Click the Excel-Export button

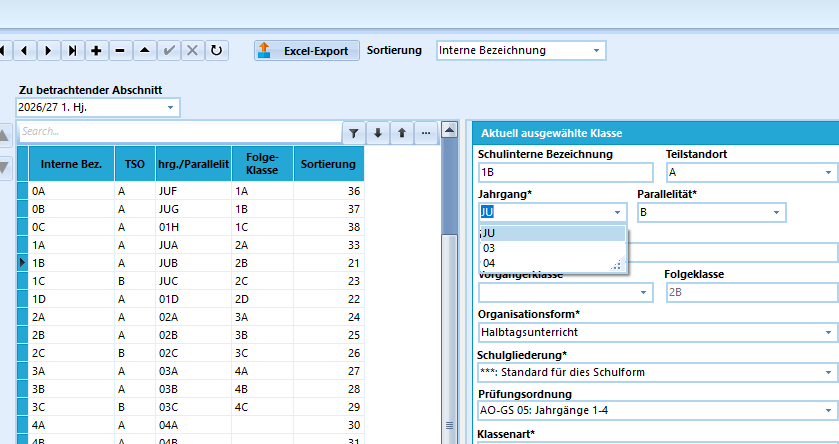(307, 51)
